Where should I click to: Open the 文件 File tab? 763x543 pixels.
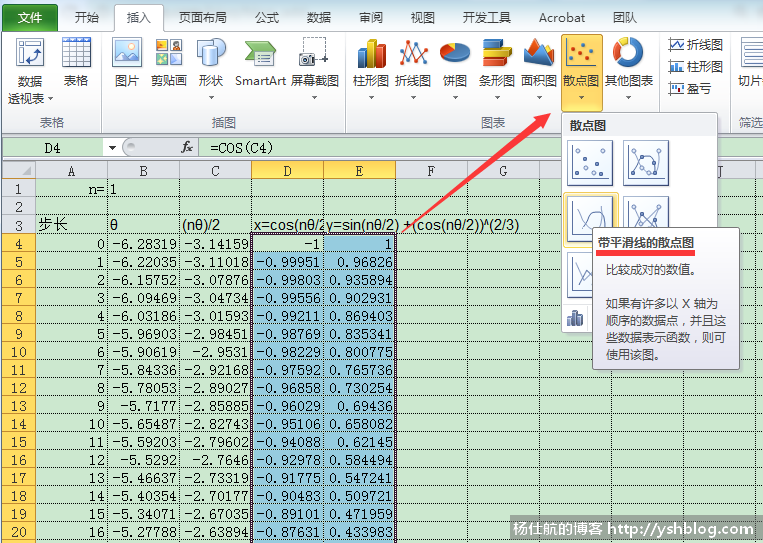pyautogui.click(x=30, y=18)
